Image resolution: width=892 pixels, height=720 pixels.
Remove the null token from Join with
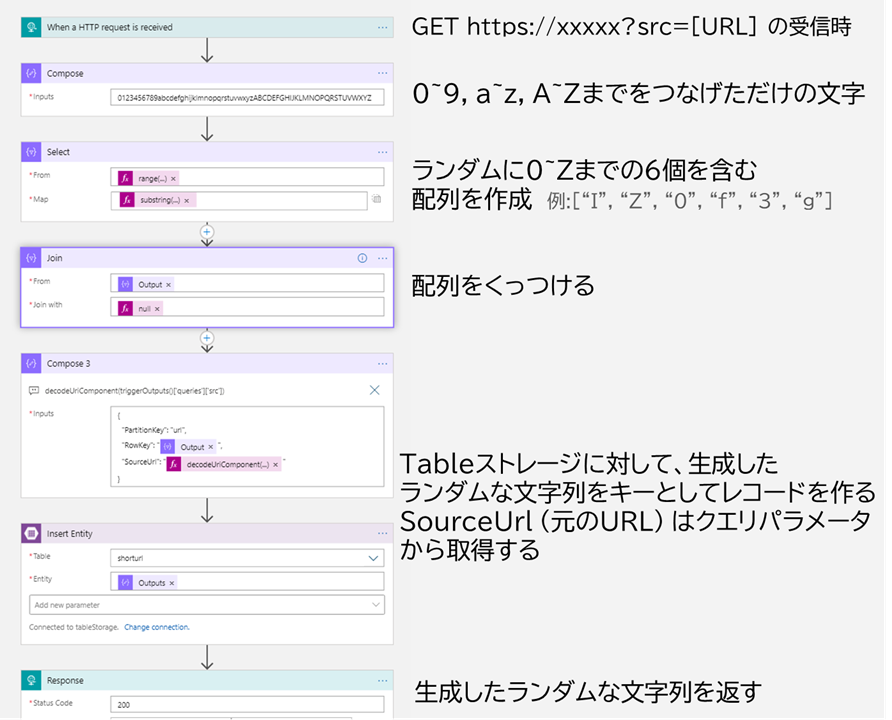click(157, 308)
